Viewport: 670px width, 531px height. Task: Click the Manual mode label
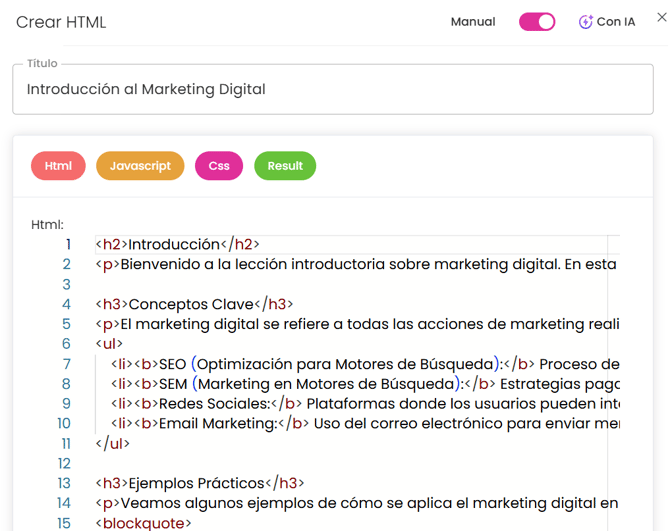click(x=473, y=22)
